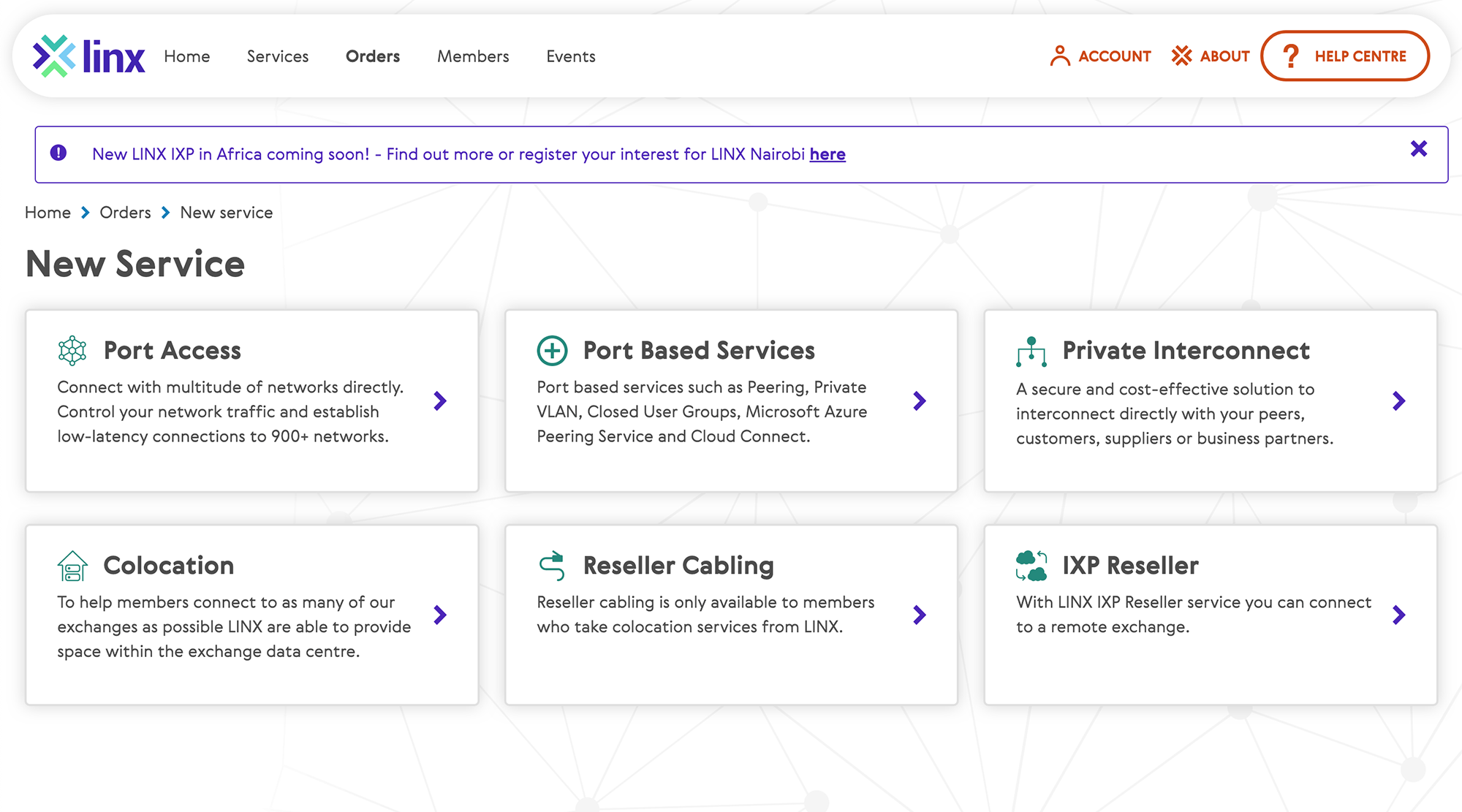
Task: Click the breadcrumb chevron after Home
Action: [x=86, y=213]
